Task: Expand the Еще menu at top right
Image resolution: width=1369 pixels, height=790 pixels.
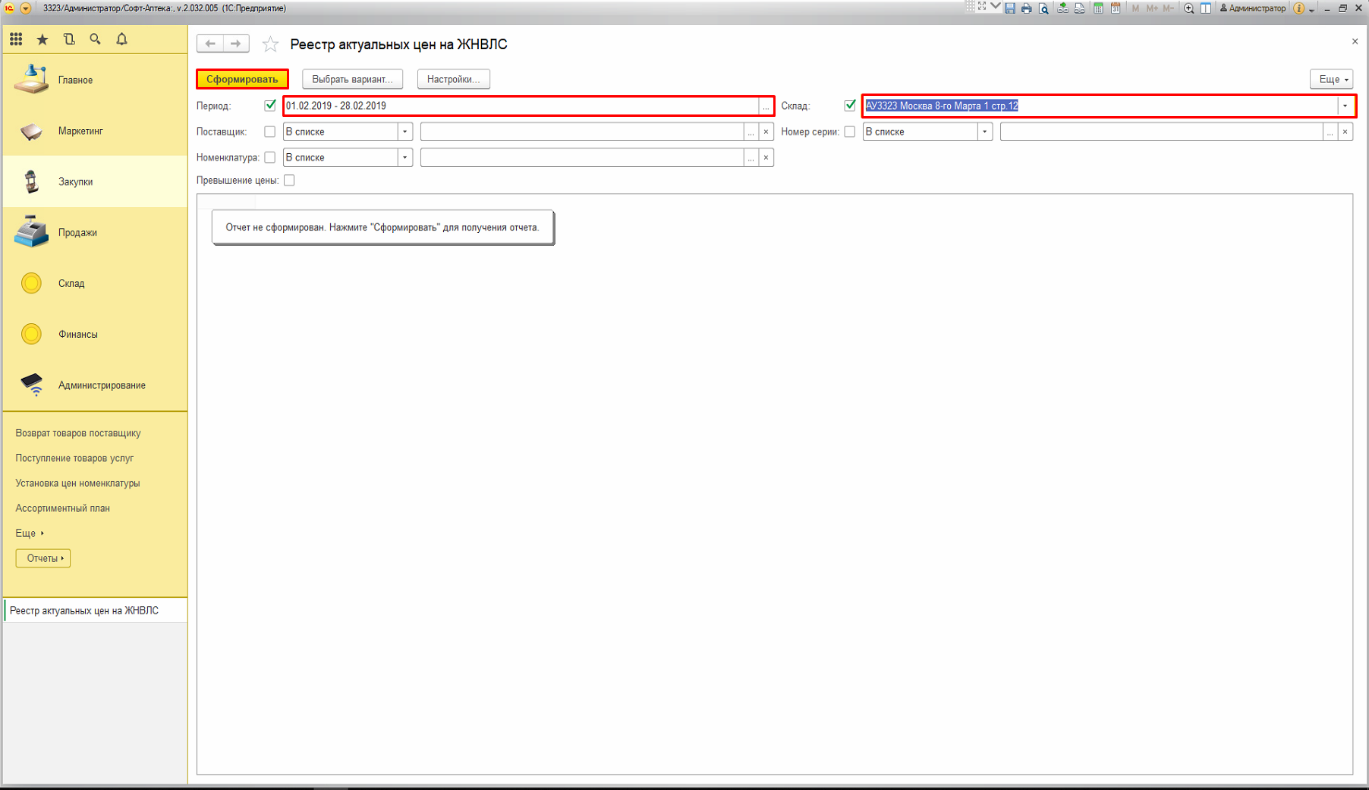Action: (1332, 79)
